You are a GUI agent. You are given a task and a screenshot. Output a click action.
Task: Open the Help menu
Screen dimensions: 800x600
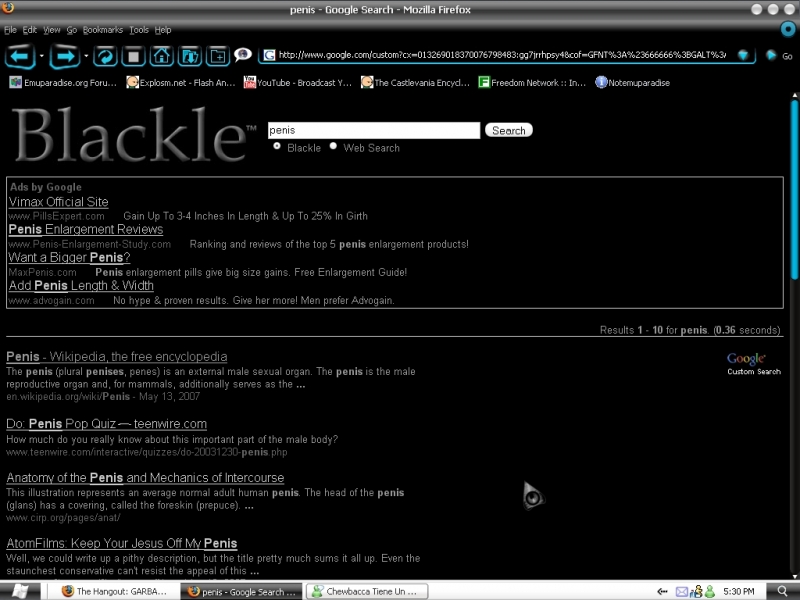tap(163, 30)
